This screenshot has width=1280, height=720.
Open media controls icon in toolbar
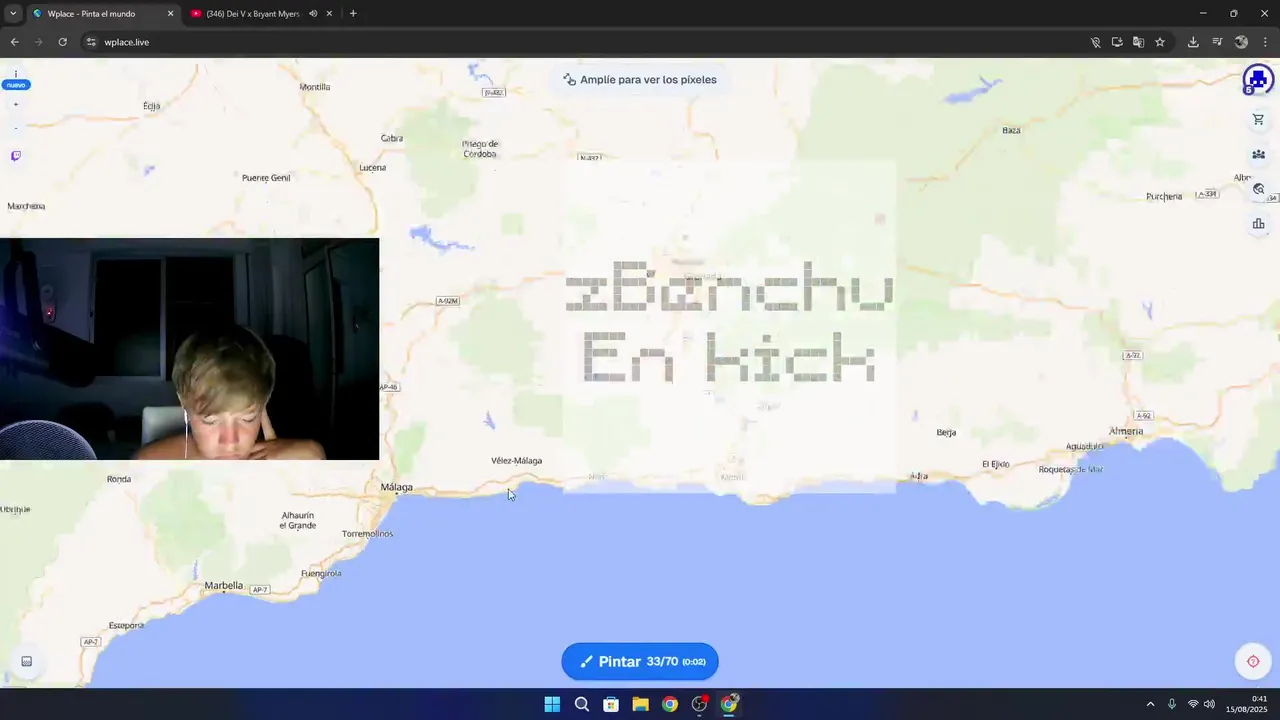point(1217,42)
